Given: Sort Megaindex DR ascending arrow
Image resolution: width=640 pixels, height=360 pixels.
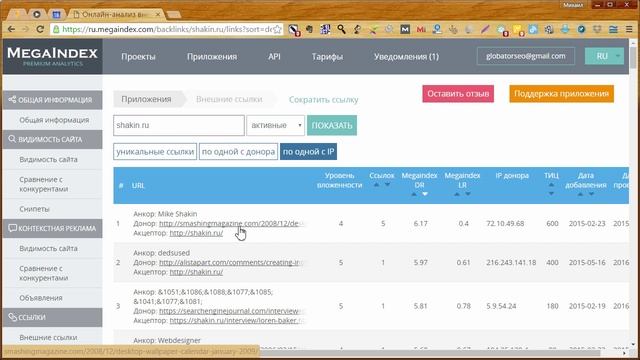Looking at the screenshot, I should point(414,194).
